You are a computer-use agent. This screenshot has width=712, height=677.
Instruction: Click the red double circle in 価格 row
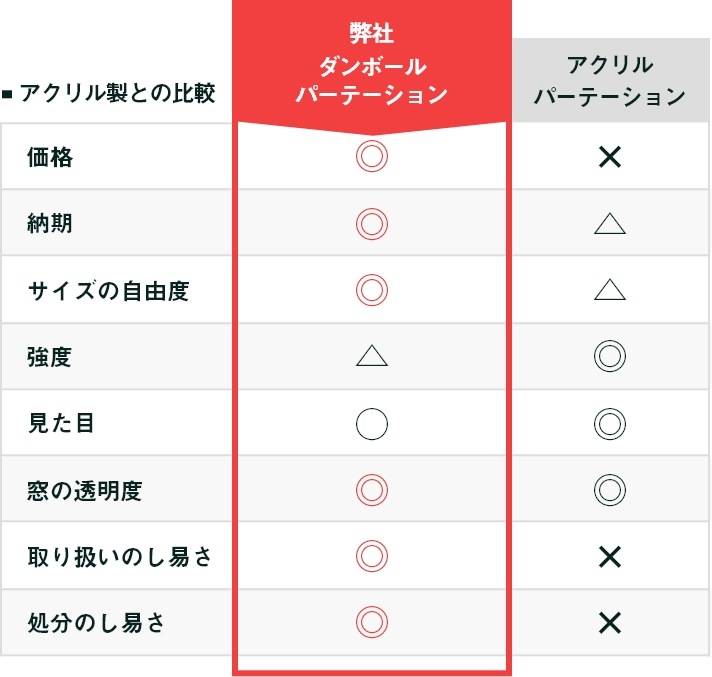click(371, 157)
